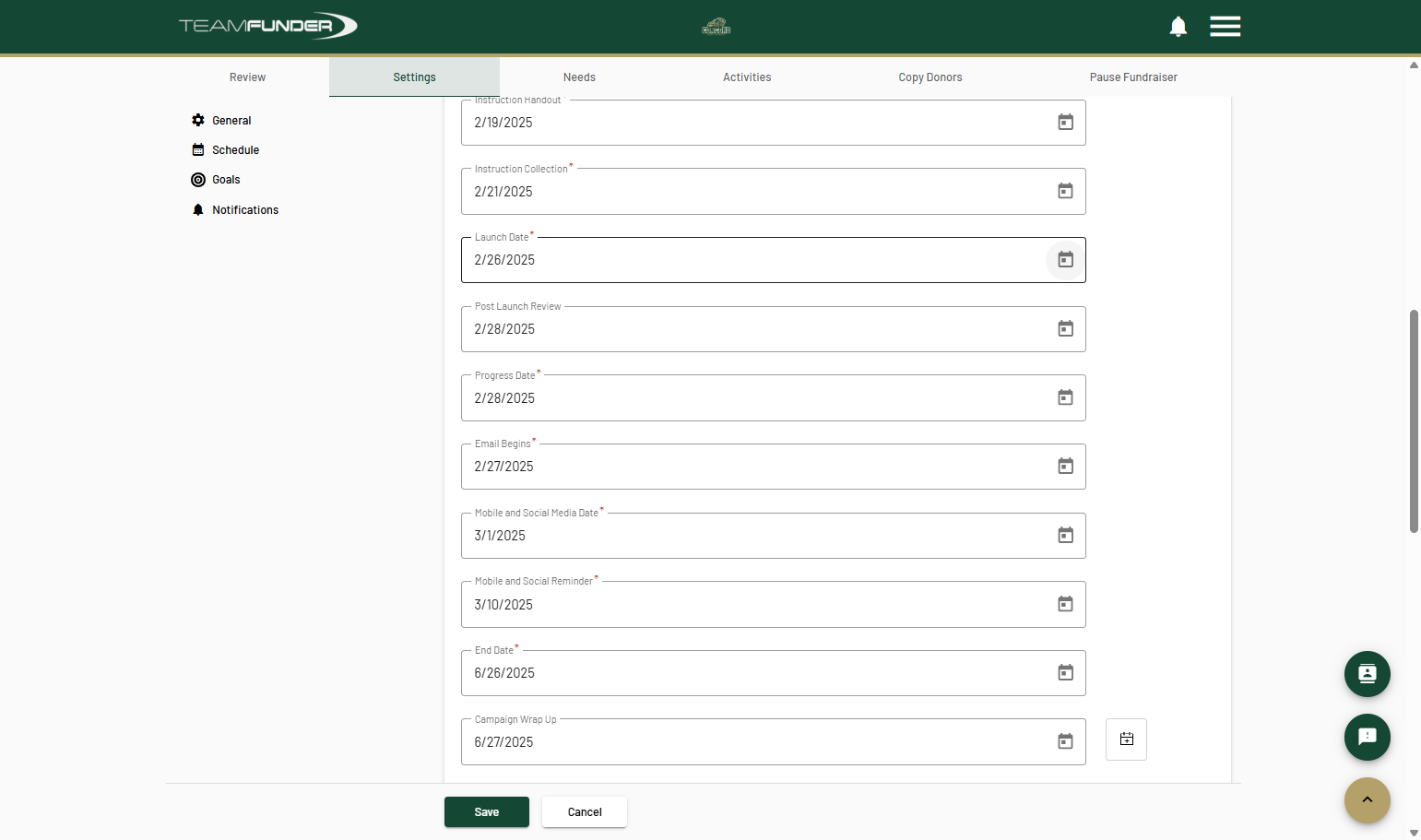Open the hamburger menu
The width and height of the screenshot is (1421, 840).
tap(1225, 26)
